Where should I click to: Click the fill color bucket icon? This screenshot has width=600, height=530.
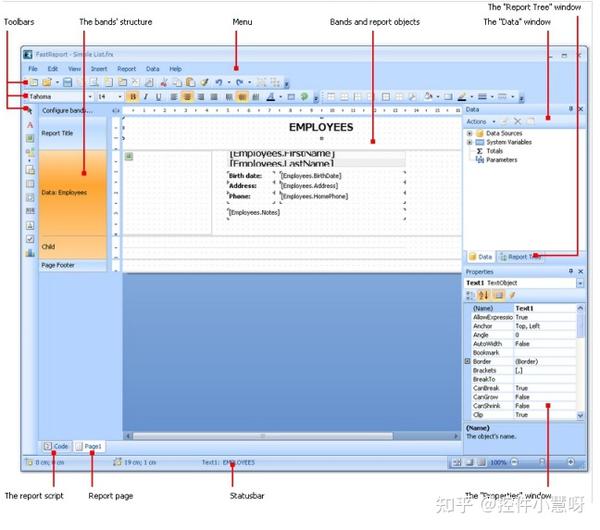(428, 97)
